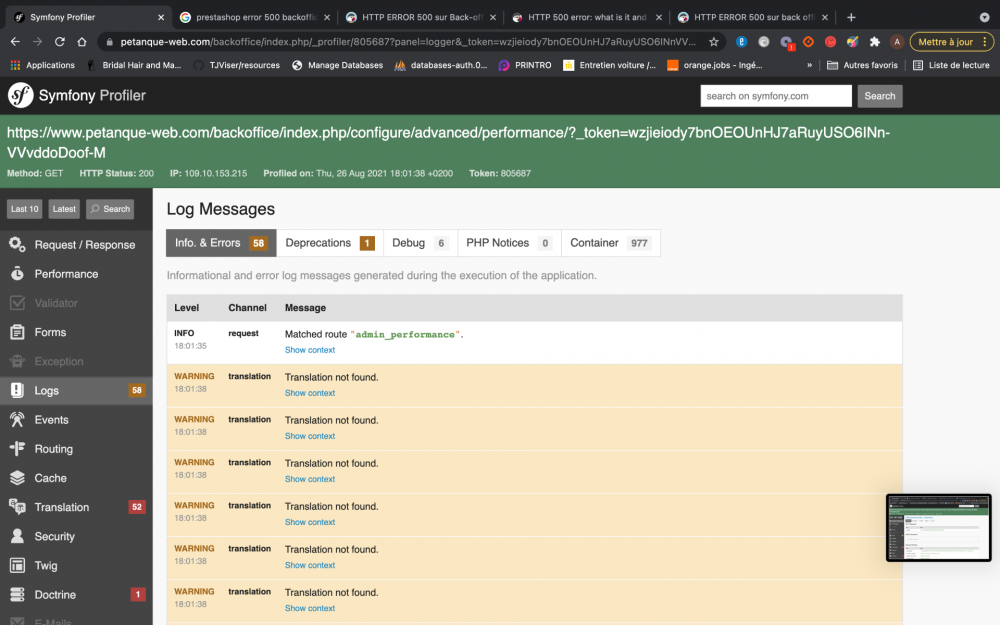This screenshot has width=1000, height=625.
Task: Open the Routing signpost icon
Action: (17, 448)
